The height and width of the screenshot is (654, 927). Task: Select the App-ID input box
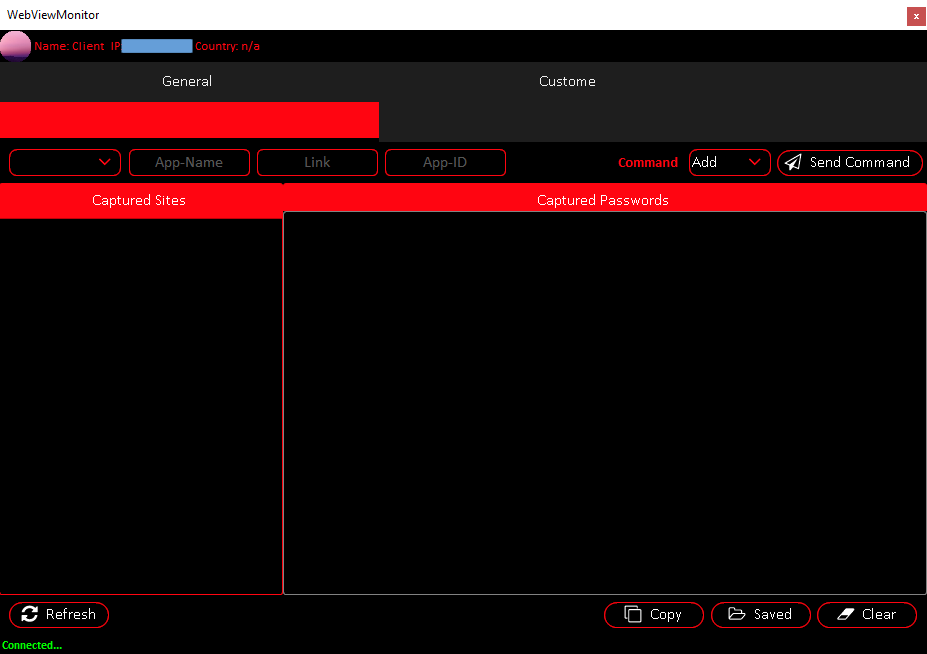pyautogui.click(x=445, y=162)
